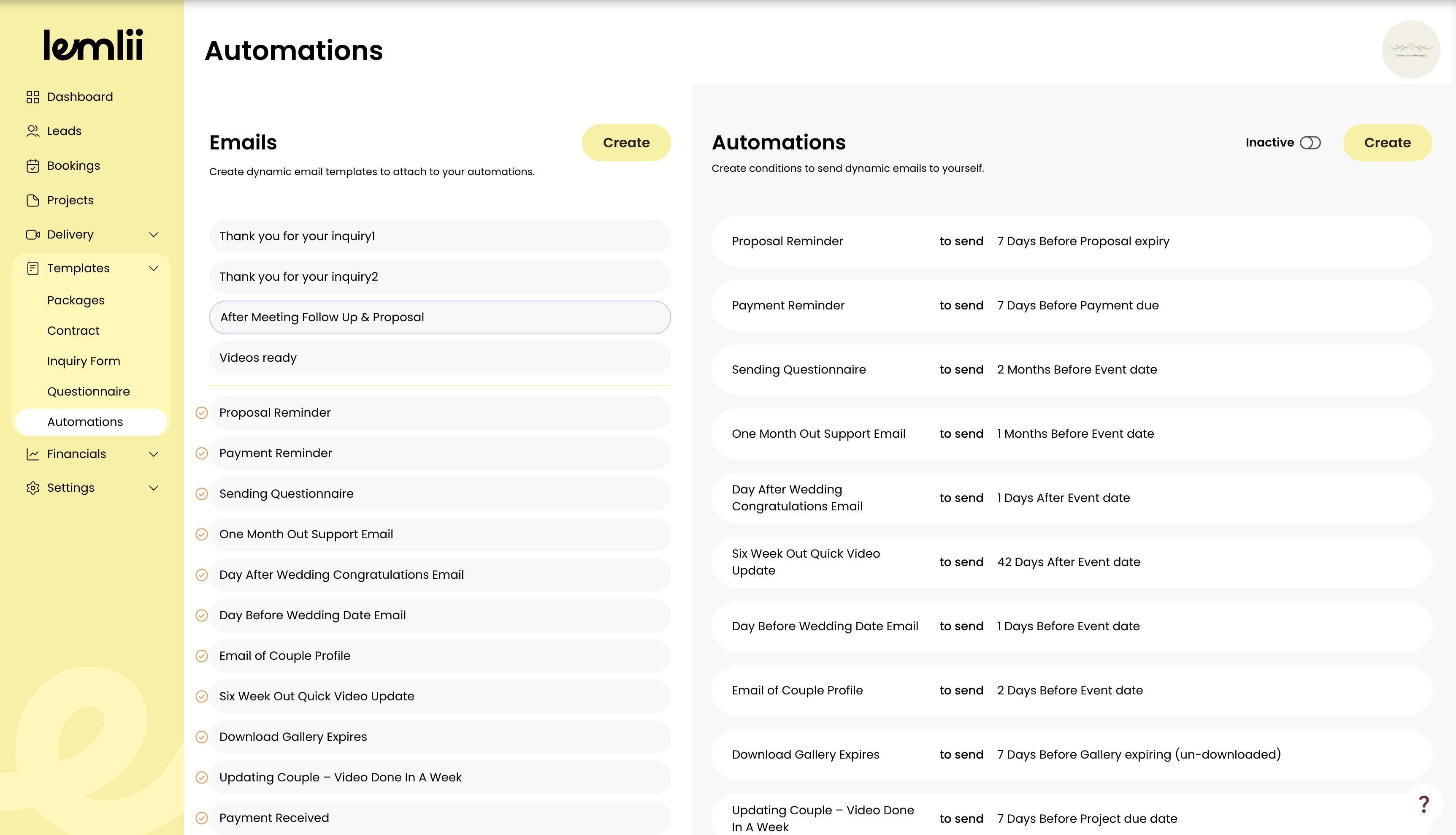Open the help question mark icon
The height and width of the screenshot is (835, 1456).
click(x=1424, y=804)
